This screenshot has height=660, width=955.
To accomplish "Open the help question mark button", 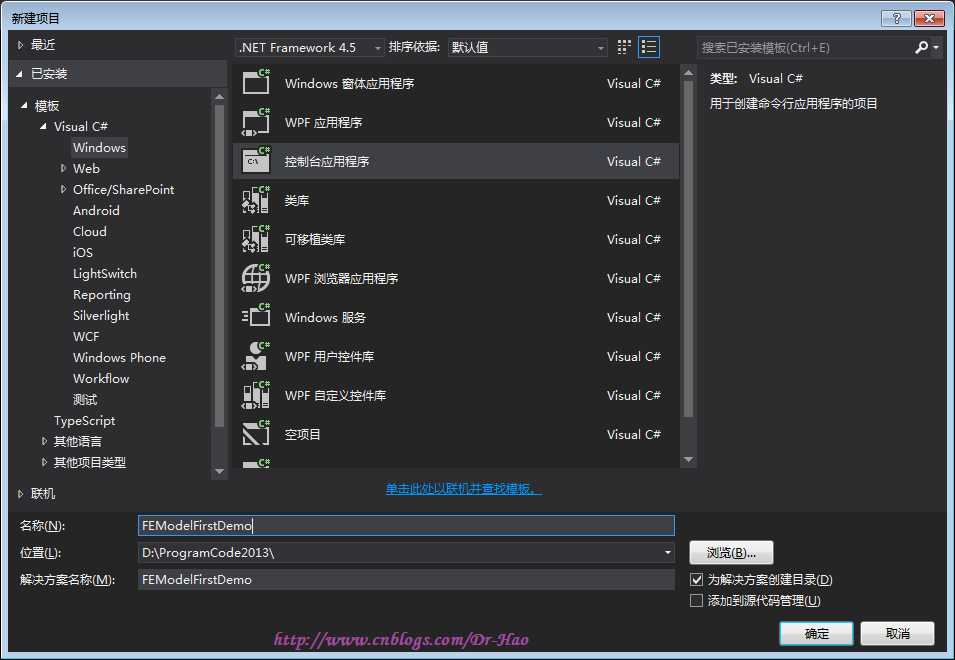I will (896, 18).
